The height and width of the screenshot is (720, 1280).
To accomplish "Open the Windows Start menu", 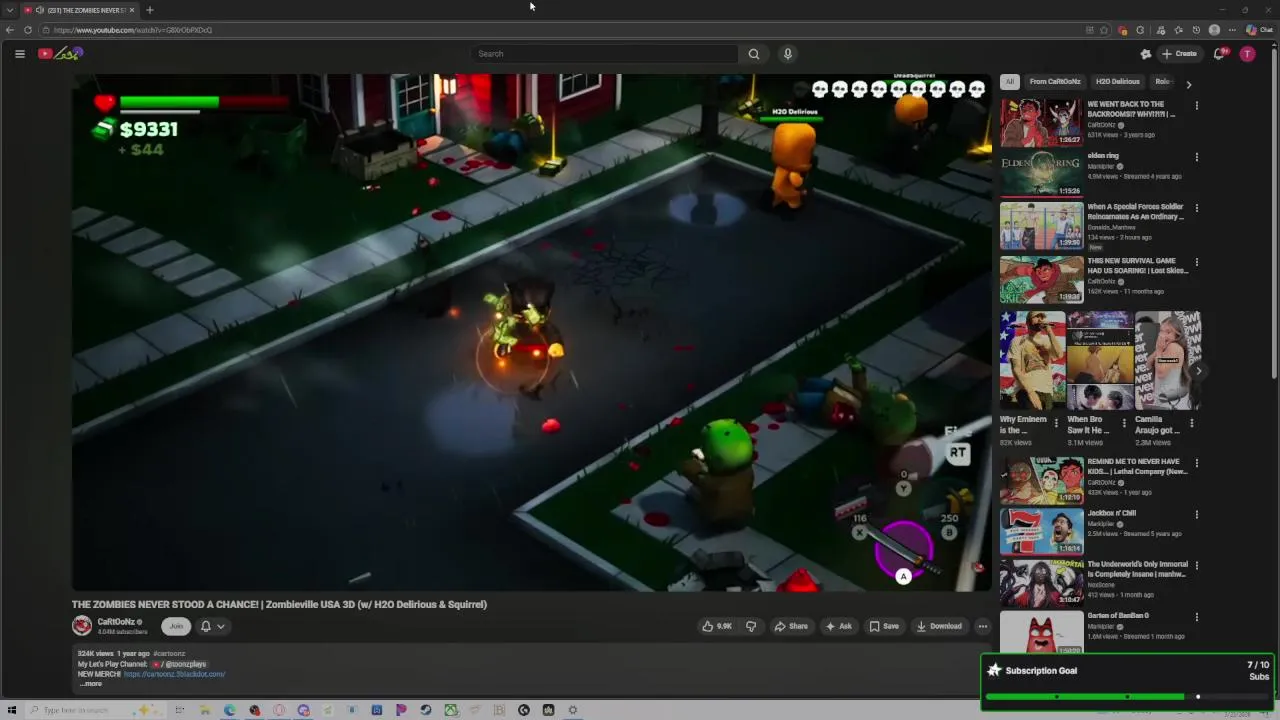I will click(12, 710).
